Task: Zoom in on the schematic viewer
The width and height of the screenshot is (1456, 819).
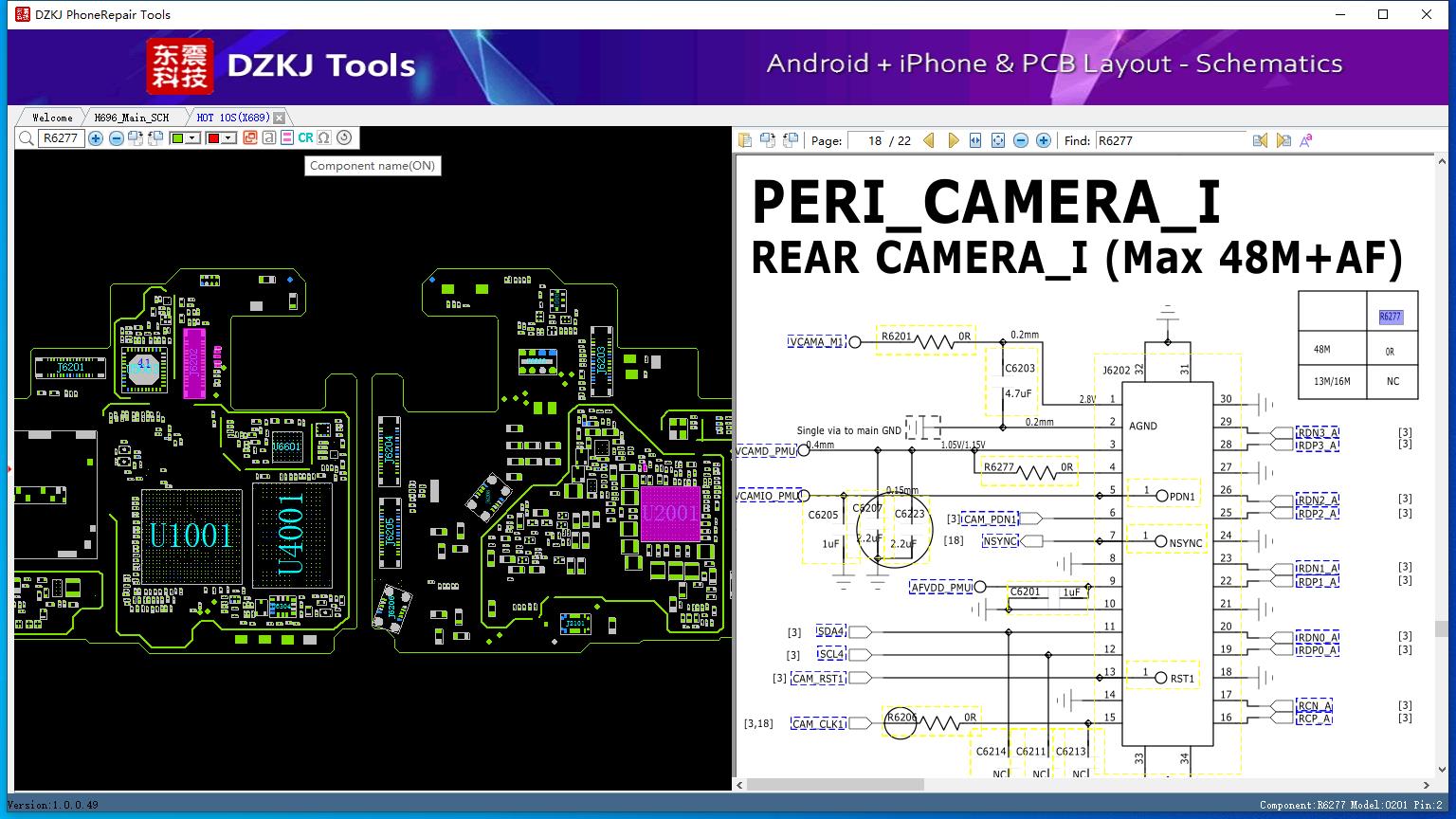Action: point(1044,140)
